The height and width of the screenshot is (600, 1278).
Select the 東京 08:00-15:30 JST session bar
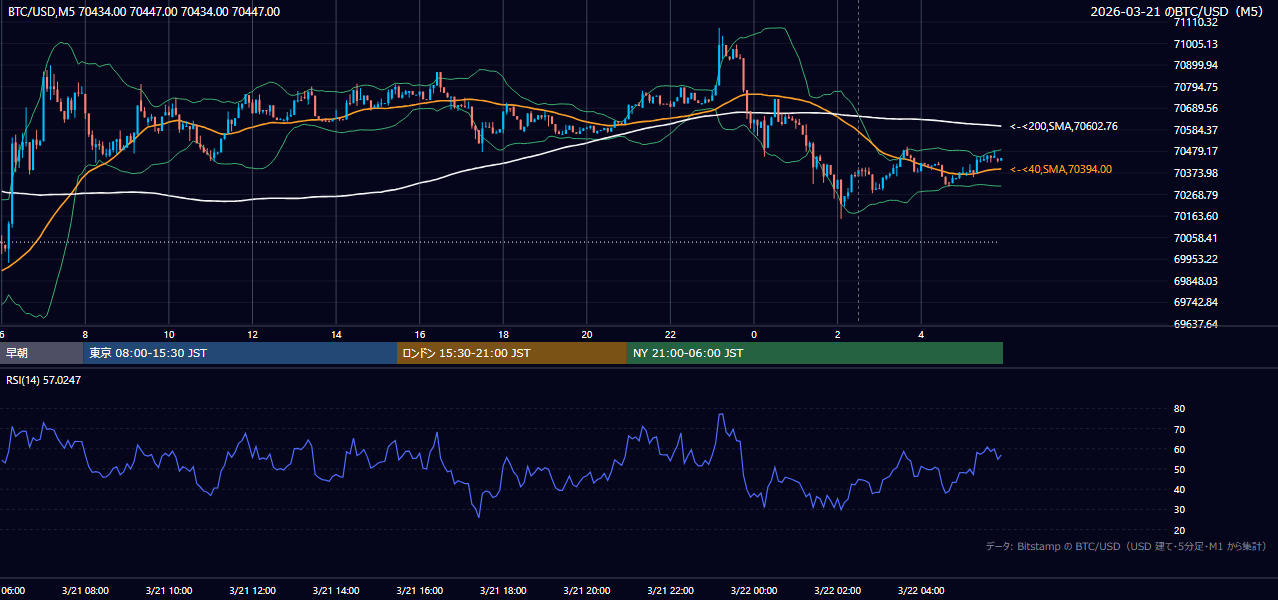coord(240,353)
